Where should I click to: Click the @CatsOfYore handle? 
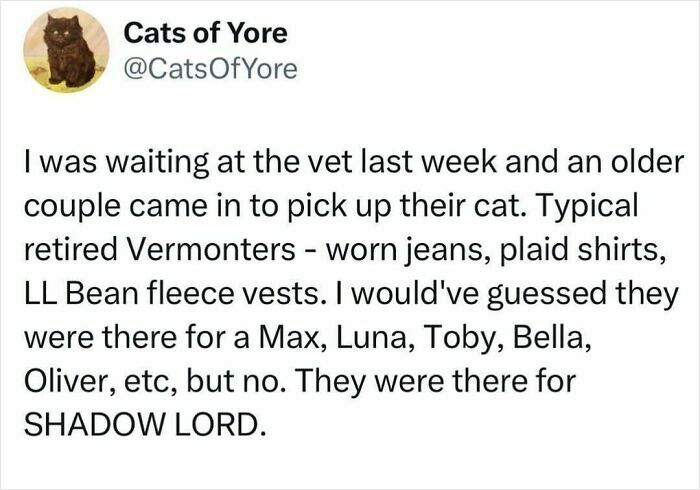[x=210, y=68]
